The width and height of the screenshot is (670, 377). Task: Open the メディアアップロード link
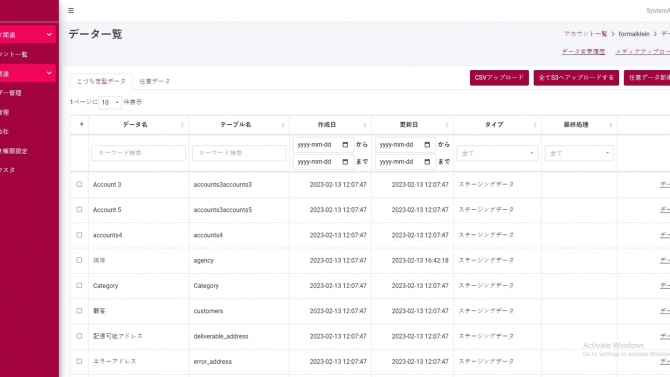point(643,52)
